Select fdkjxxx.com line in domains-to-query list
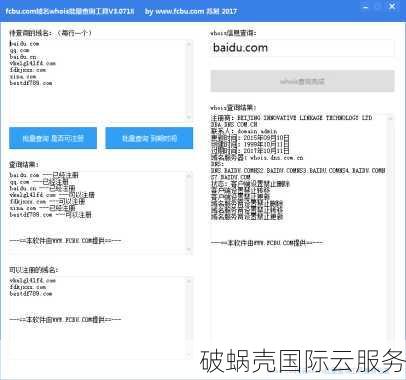406x380 pixels. [28, 70]
